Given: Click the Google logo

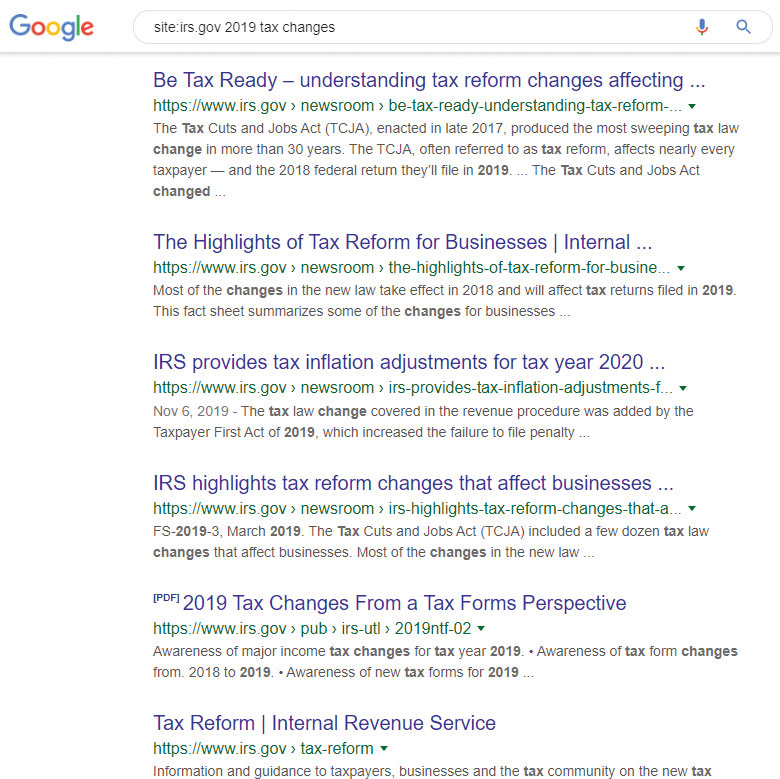Looking at the screenshot, I should (51, 27).
